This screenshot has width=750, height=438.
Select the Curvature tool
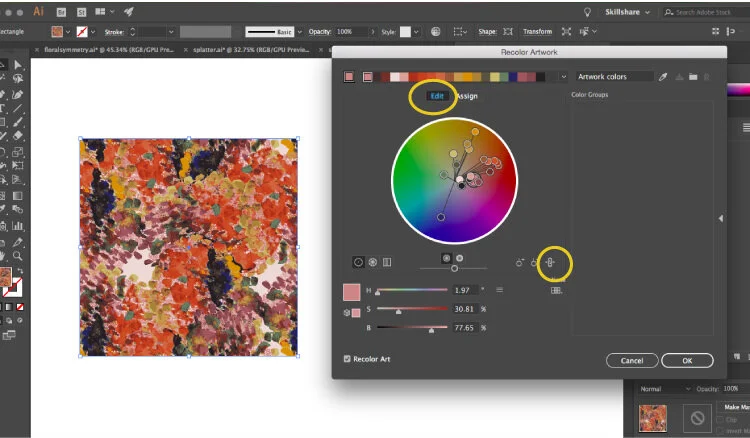pos(18,94)
